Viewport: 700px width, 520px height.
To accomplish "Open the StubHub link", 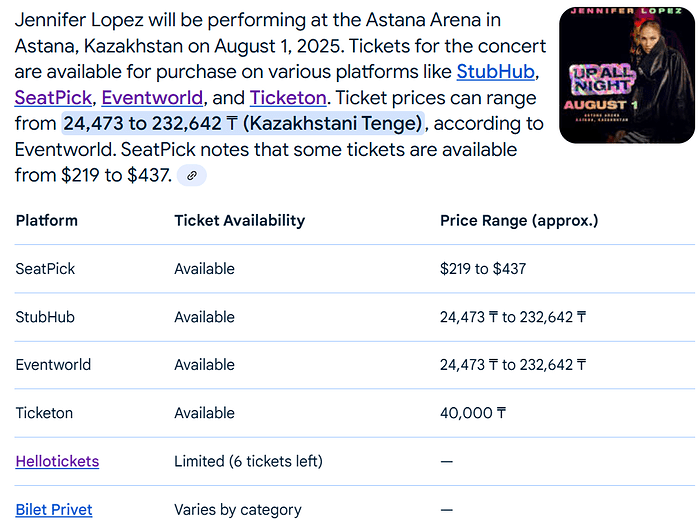I will click(496, 72).
